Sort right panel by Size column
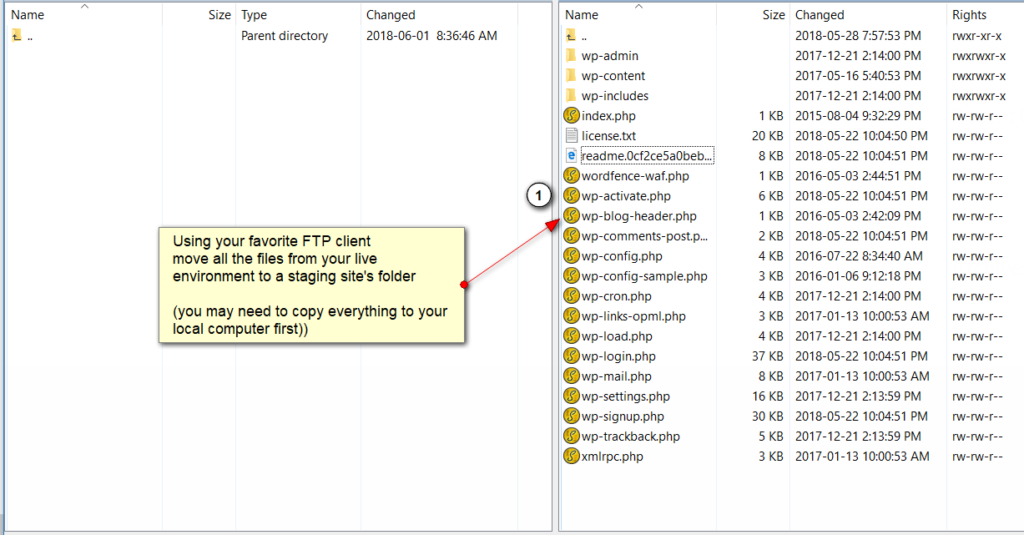This screenshot has height=535, width=1024. pos(773,15)
